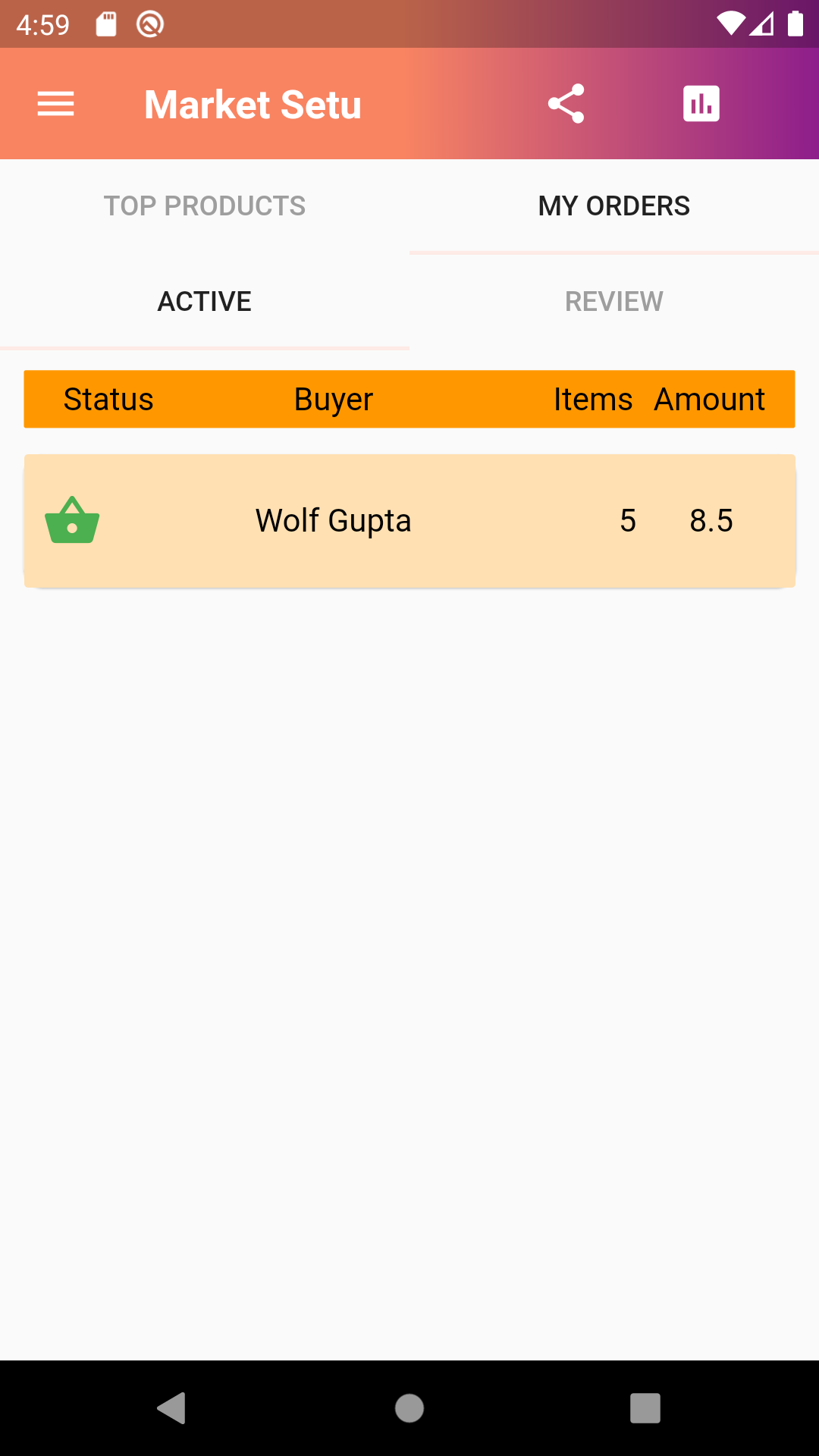Image resolution: width=819 pixels, height=1456 pixels.
Task: Tap the Market Setu title
Action: [253, 105]
